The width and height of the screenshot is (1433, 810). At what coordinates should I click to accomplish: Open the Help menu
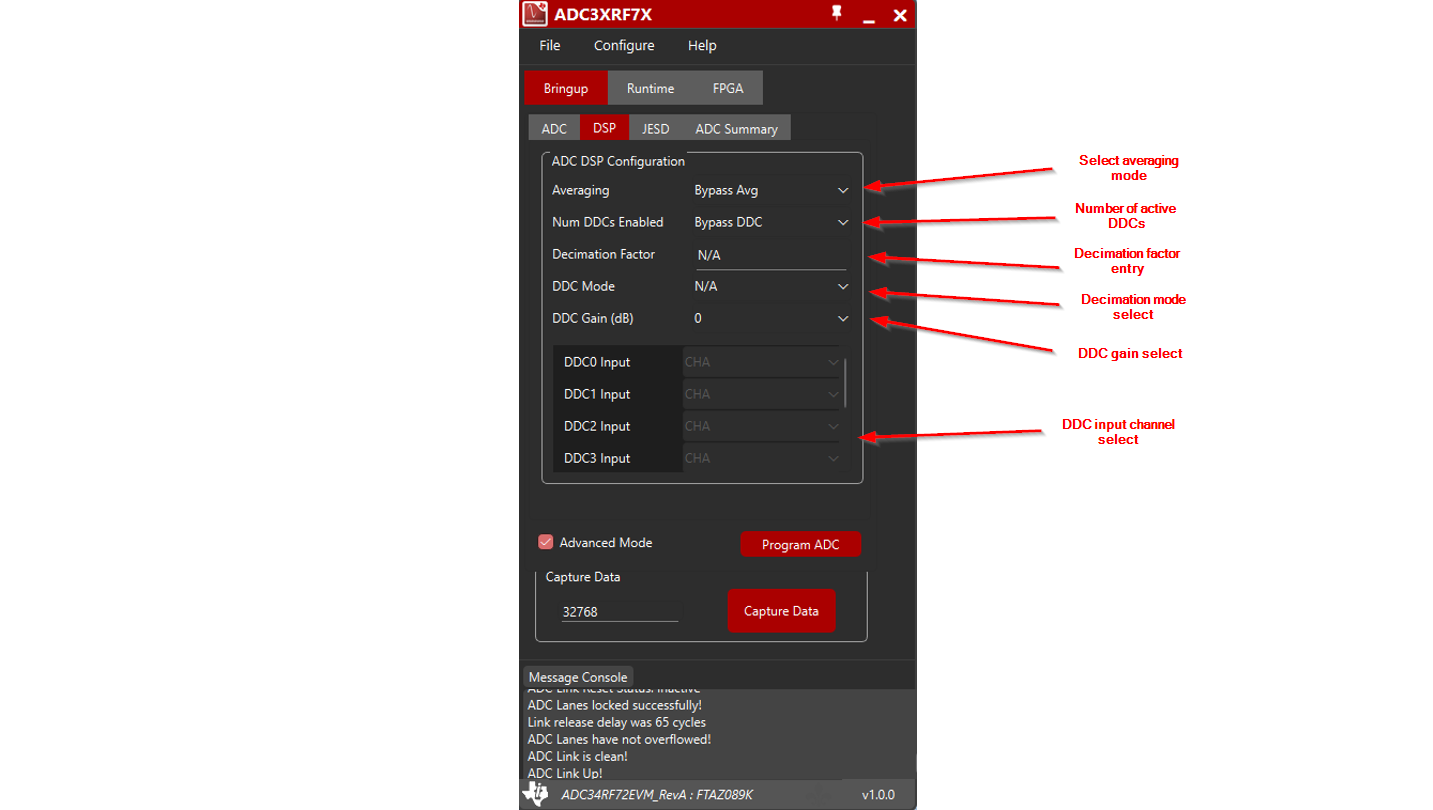702,45
